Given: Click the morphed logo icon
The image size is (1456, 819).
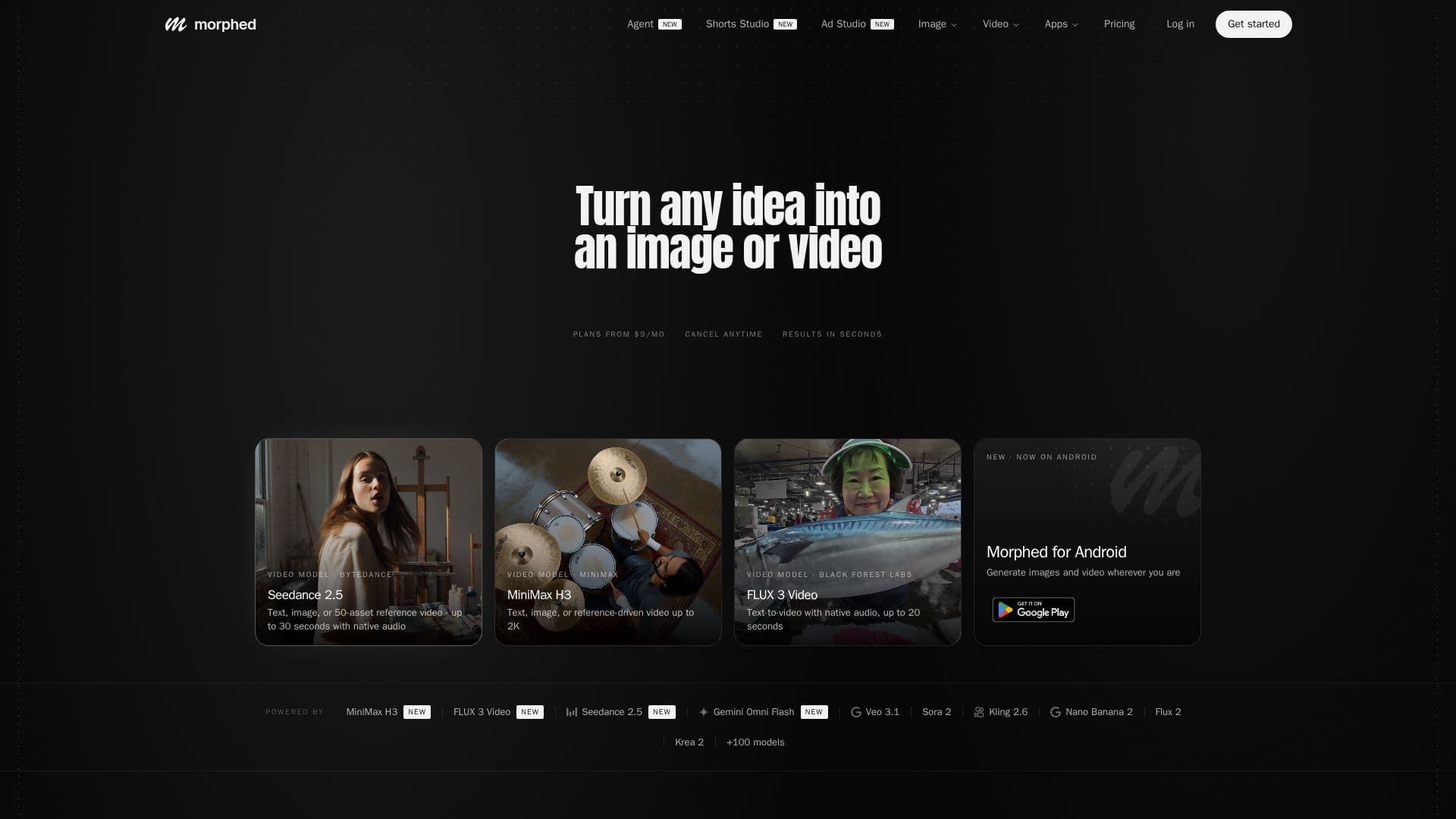Looking at the screenshot, I should (x=175, y=24).
